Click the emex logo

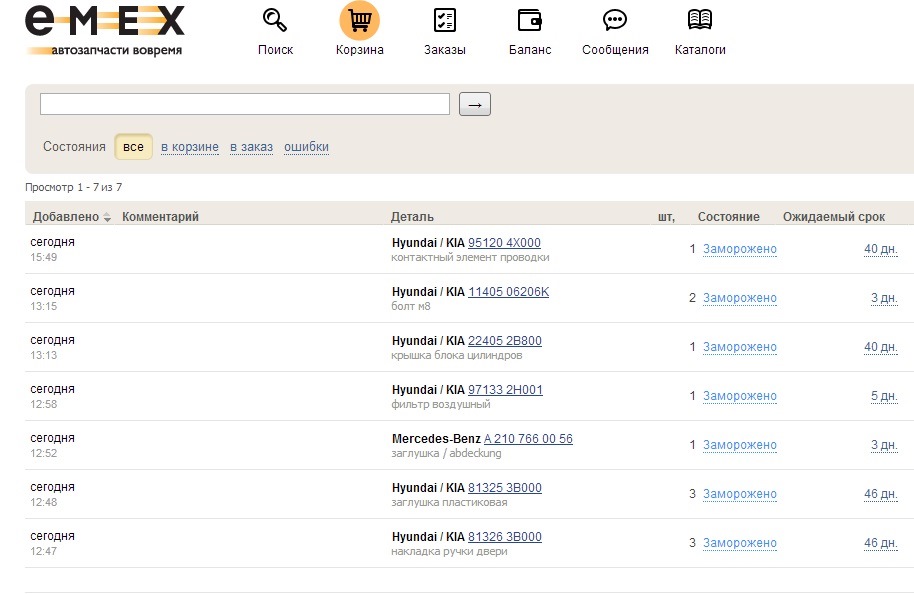pos(105,30)
